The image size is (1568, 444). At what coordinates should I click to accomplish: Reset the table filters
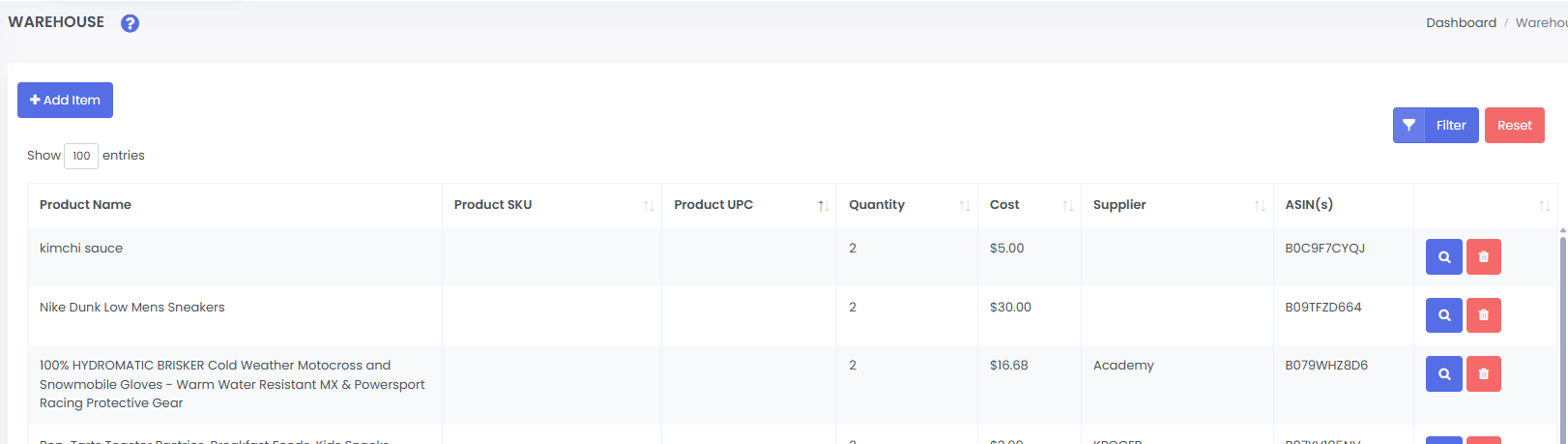pos(1514,125)
